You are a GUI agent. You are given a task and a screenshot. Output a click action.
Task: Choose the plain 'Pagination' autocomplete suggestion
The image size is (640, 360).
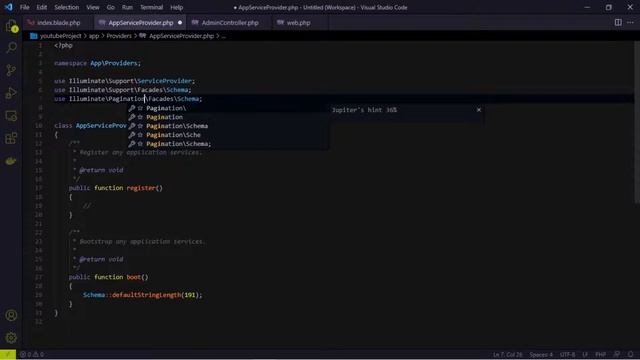[x=229, y=117]
